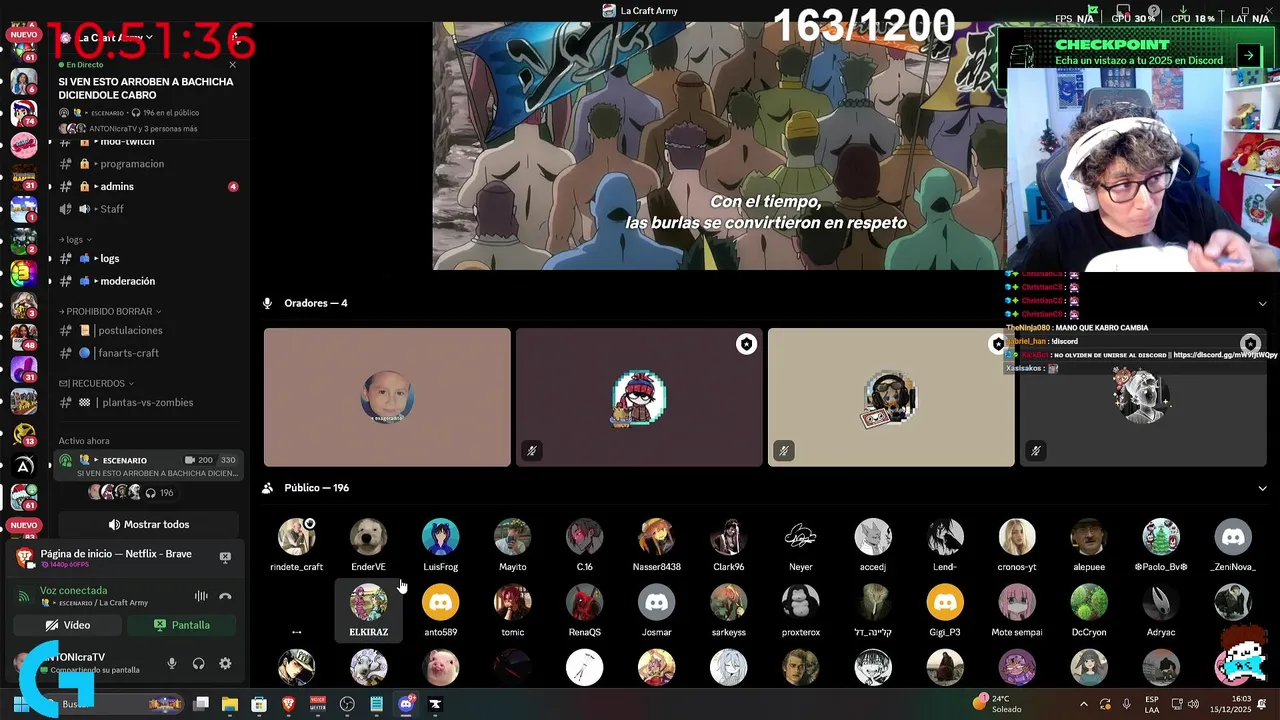Collapse the PROHIBIDO BORRAR category
1280x720 pixels.
click(x=109, y=311)
